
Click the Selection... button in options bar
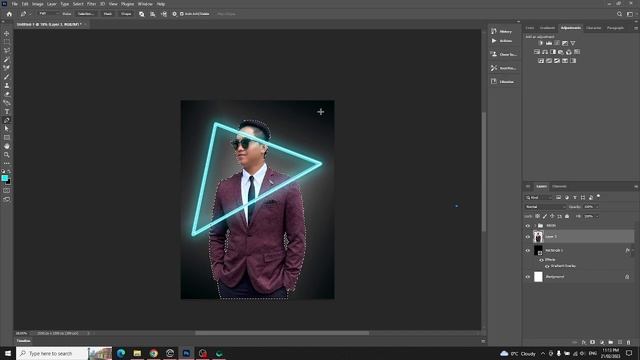click(x=85, y=14)
